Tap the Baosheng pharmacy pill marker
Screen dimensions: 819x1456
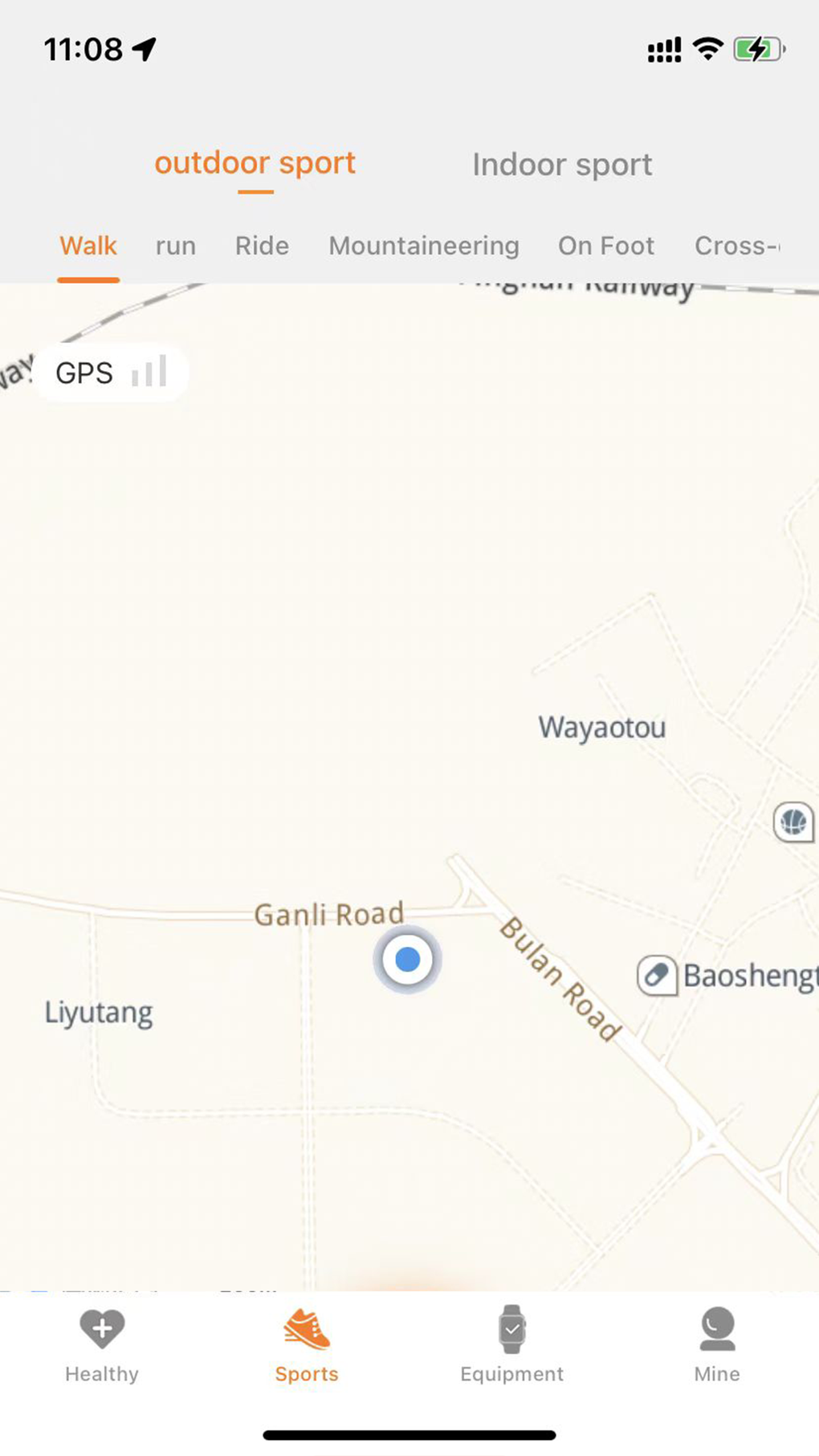[657, 976]
